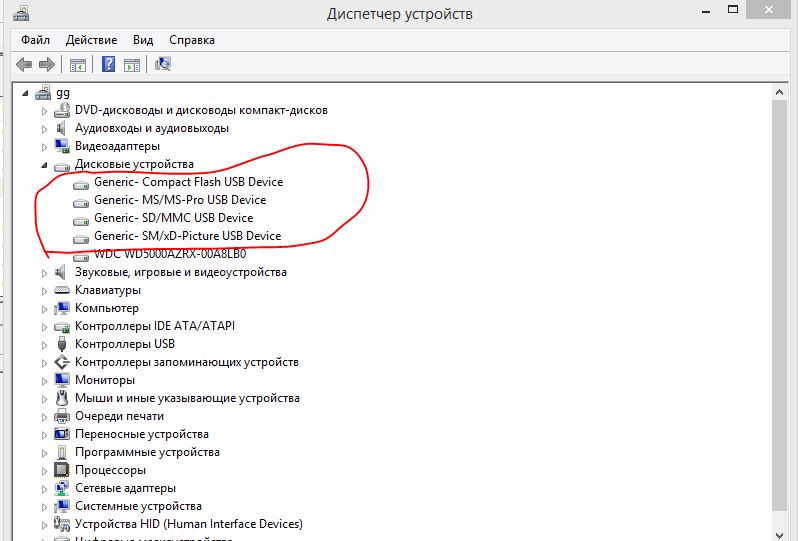
Task: Click the Forward arrow toolbar button
Action: click(x=46, y=65)
